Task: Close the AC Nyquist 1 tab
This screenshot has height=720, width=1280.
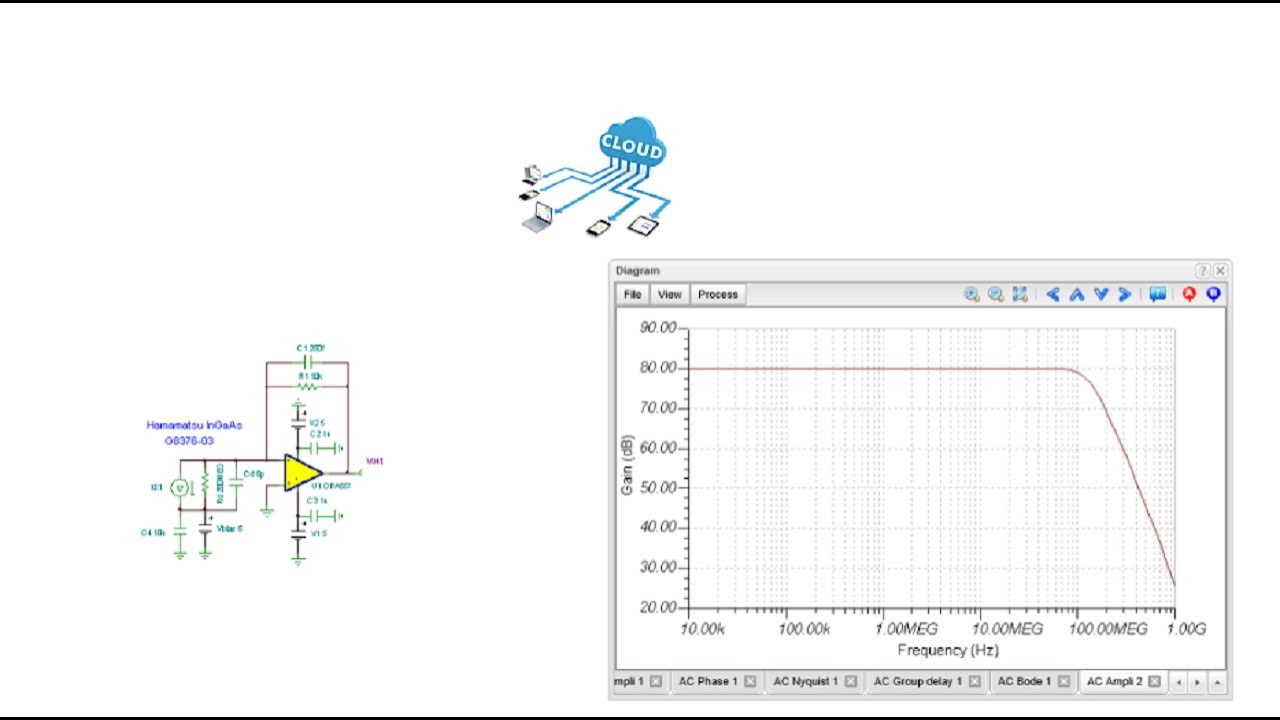Action: coord(850,682)
